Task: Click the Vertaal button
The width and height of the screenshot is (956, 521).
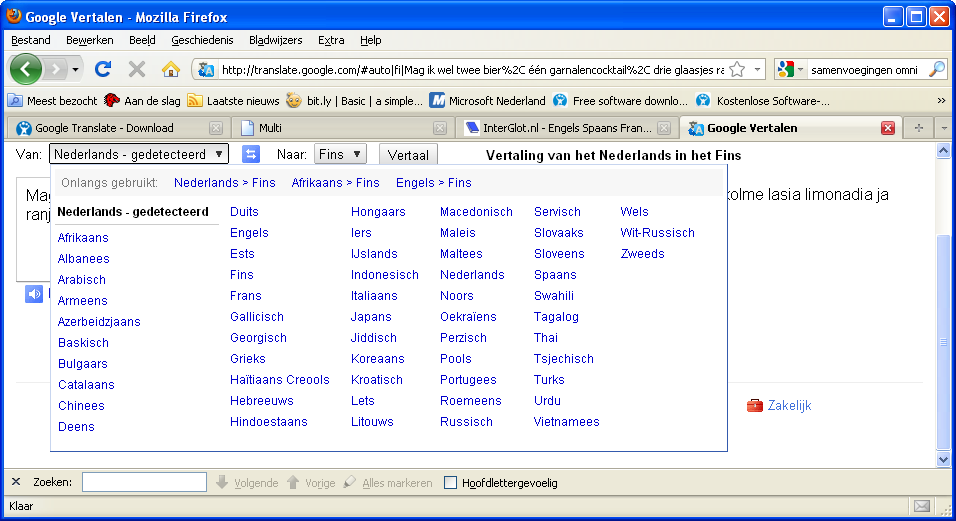Action: click(x=408, y=155)
